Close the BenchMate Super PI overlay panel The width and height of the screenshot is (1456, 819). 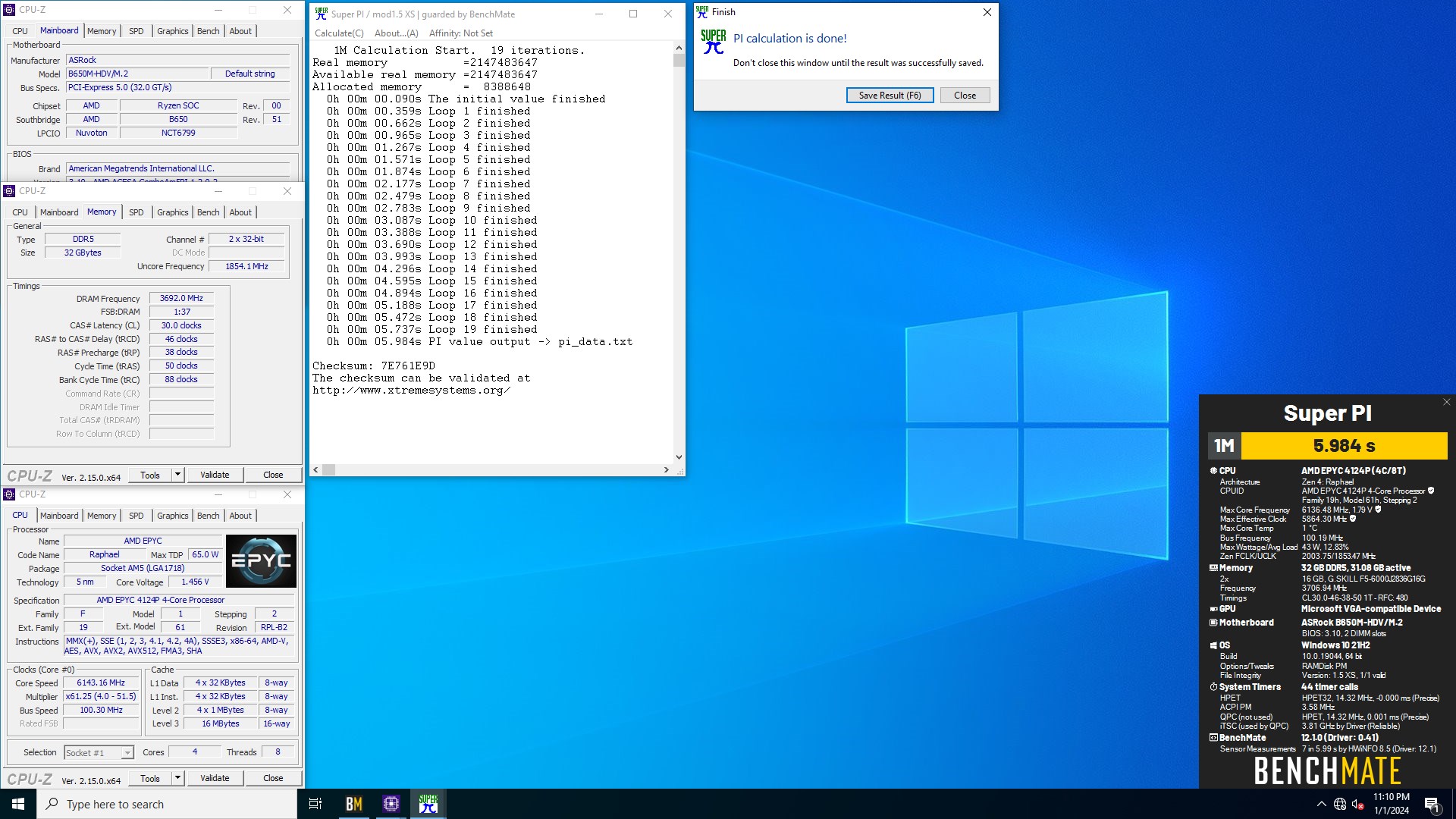pyautogui.click(x=1446, y=402)
